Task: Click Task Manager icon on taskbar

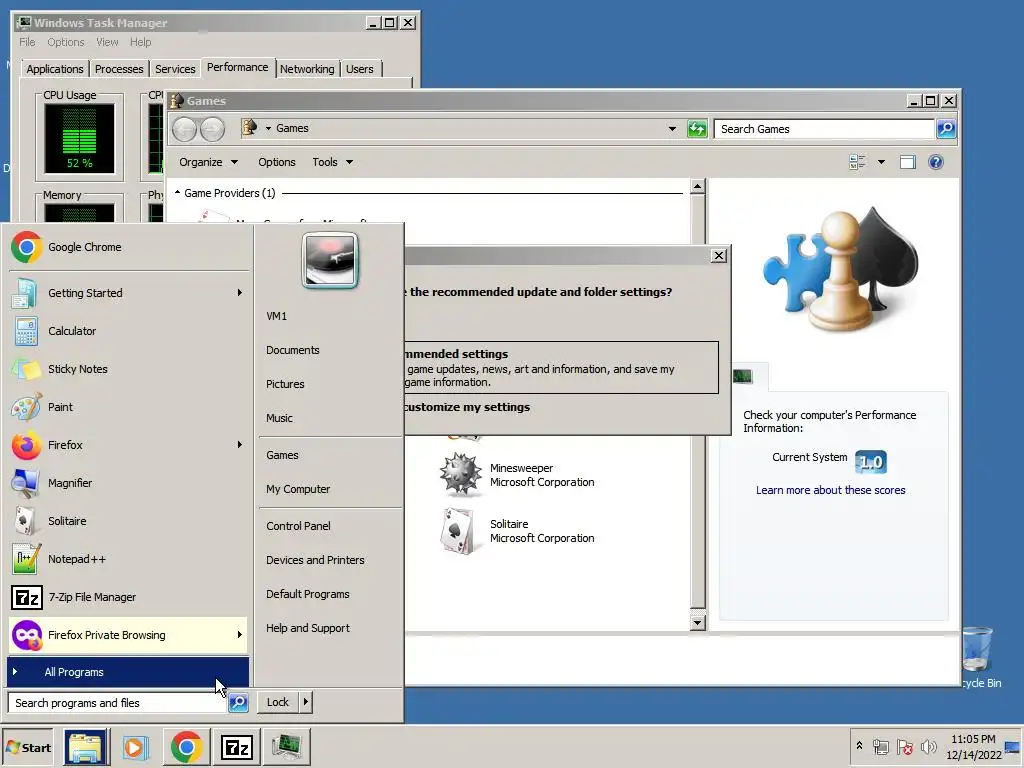Action: tap(286, 746)
